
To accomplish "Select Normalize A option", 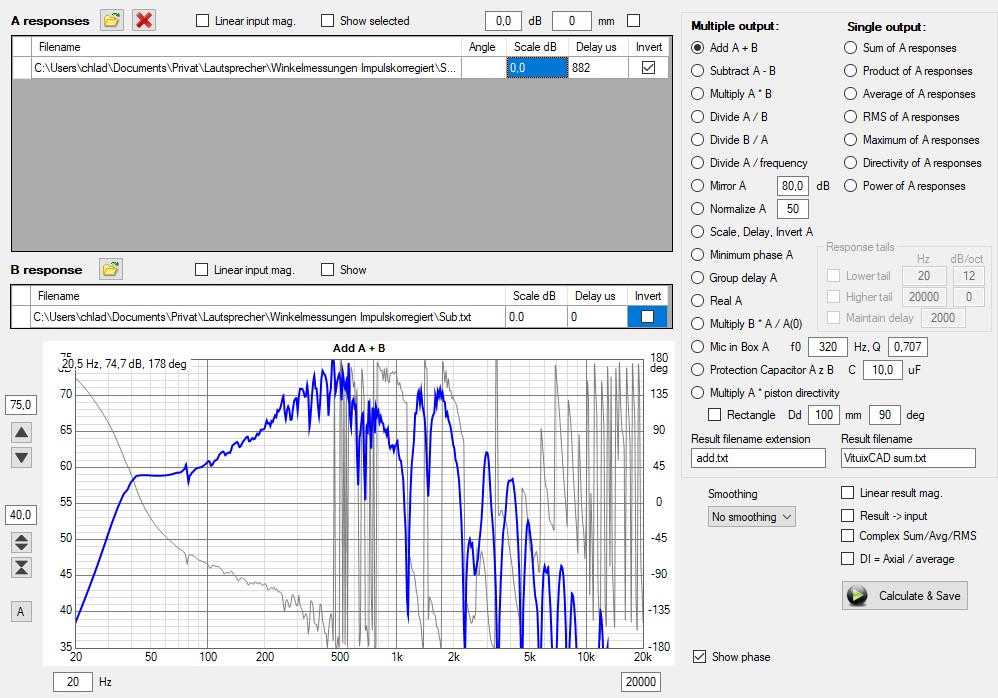I will [x=698, y=209].
